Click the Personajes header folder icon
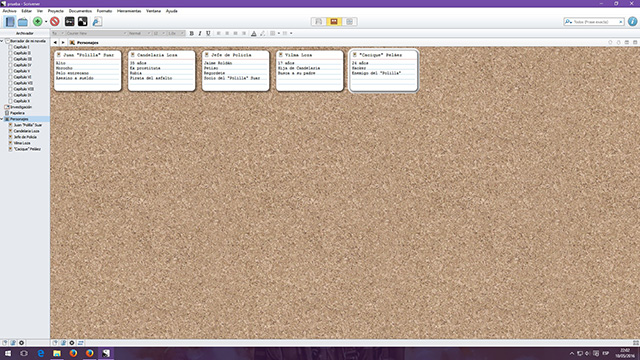Image resolution: width=640 pixels, height=360 pixels. pyautogui.click(x=72, y=42)
